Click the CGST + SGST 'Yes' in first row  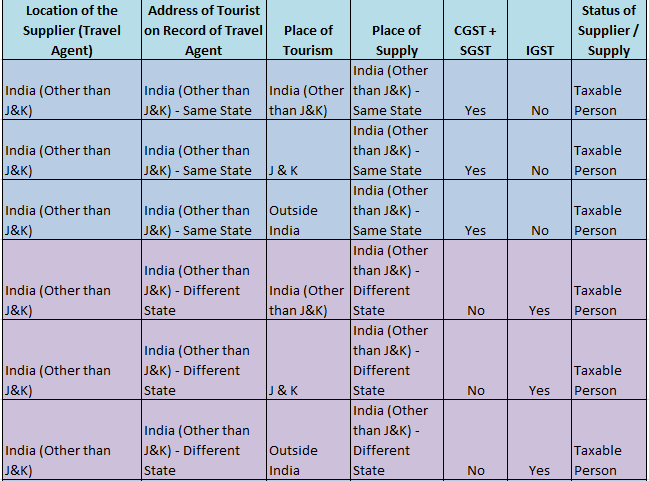[x=475, y=110]
